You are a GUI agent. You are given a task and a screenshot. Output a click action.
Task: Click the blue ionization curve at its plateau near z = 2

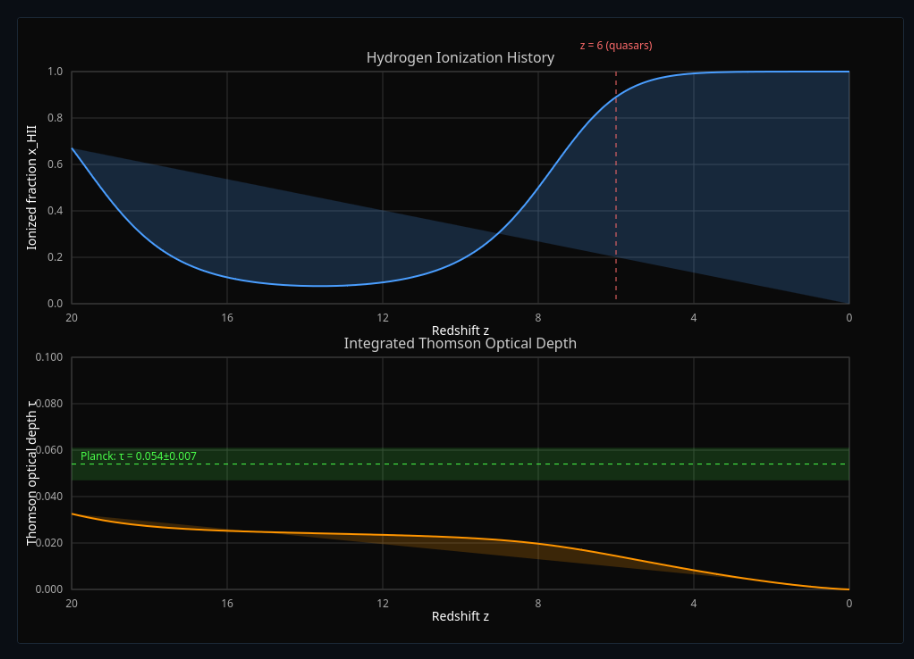pos(771,72)
